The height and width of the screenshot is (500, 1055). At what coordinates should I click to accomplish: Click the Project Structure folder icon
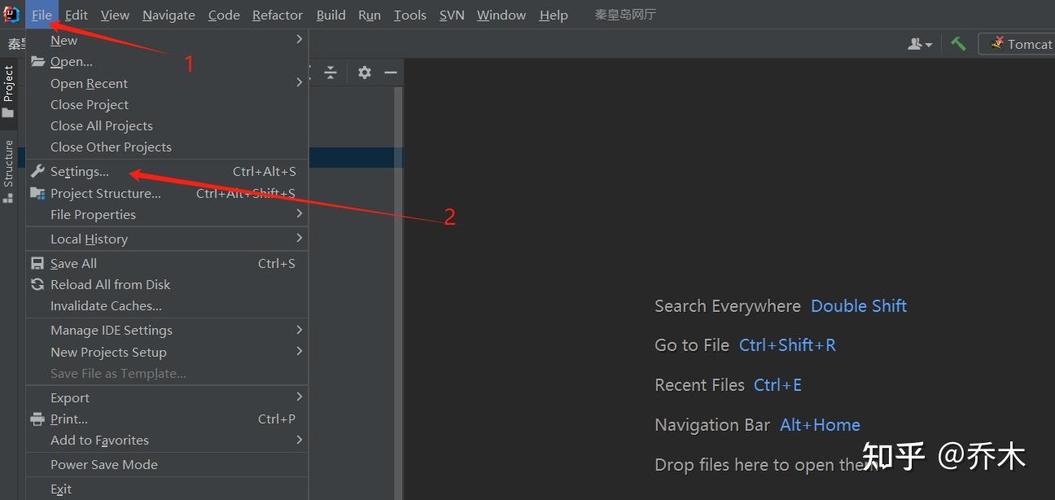38,193
